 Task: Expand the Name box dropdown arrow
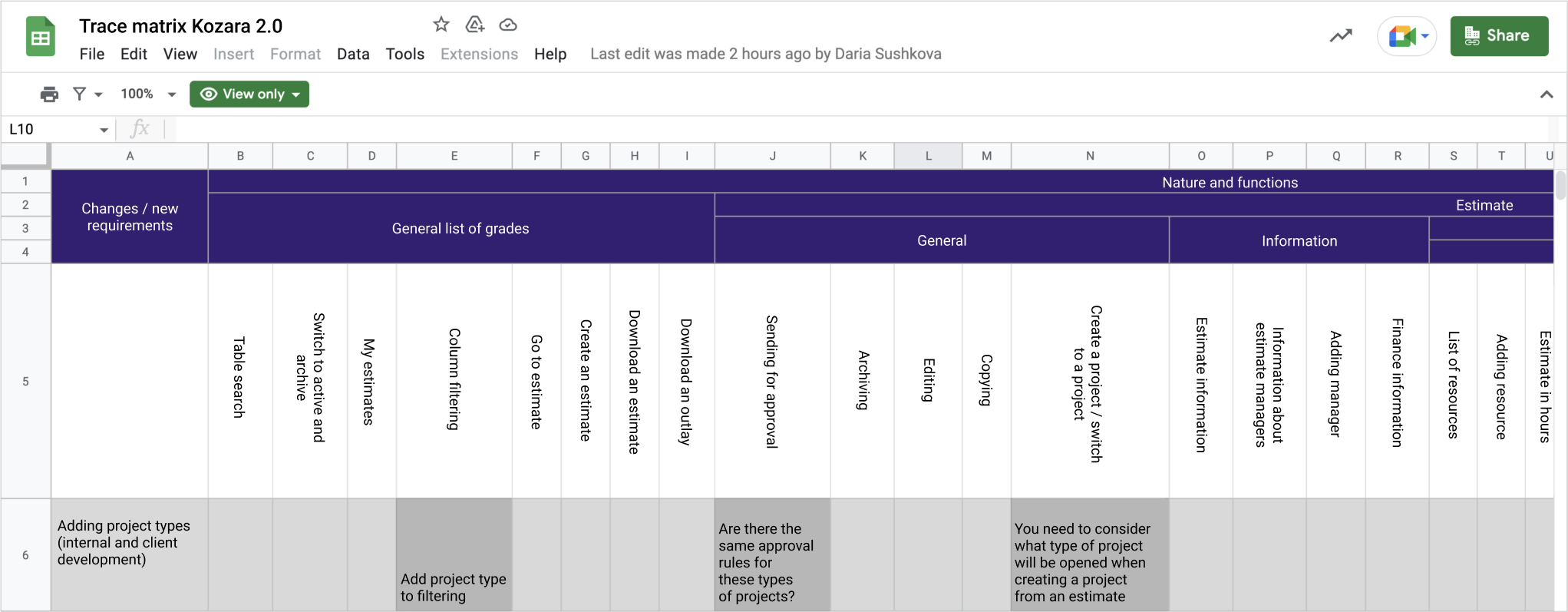coord(104,130)
